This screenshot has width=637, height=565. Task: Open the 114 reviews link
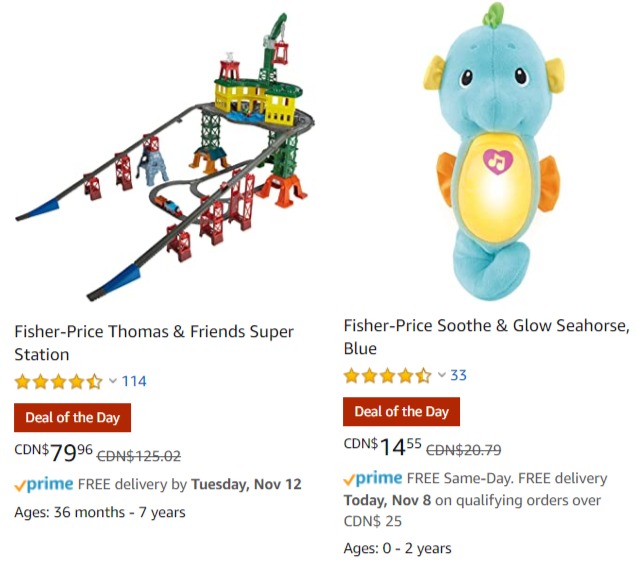pyautogui.click(x=134, y=381)
